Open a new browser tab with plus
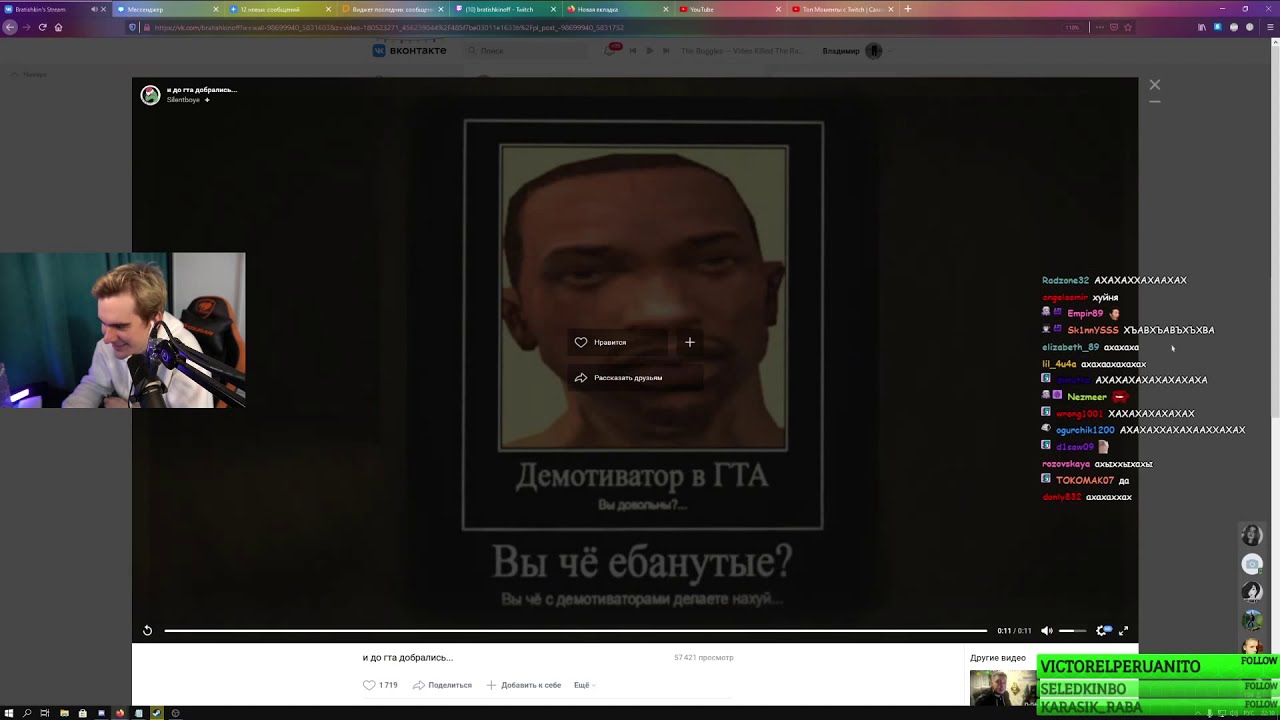Image resolution: width=1280 pixels, height=720 pixels. [908, 9]
